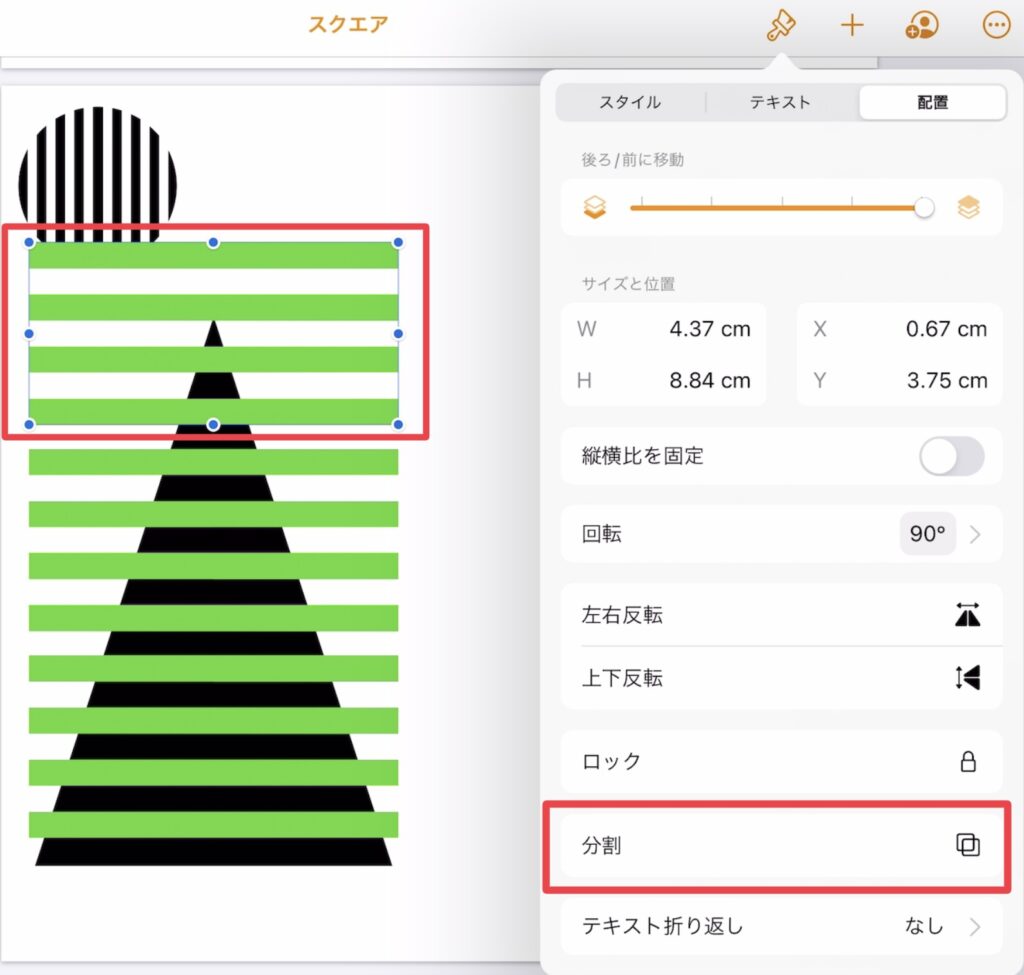Click the top-center selection handle

click(214, 243)
